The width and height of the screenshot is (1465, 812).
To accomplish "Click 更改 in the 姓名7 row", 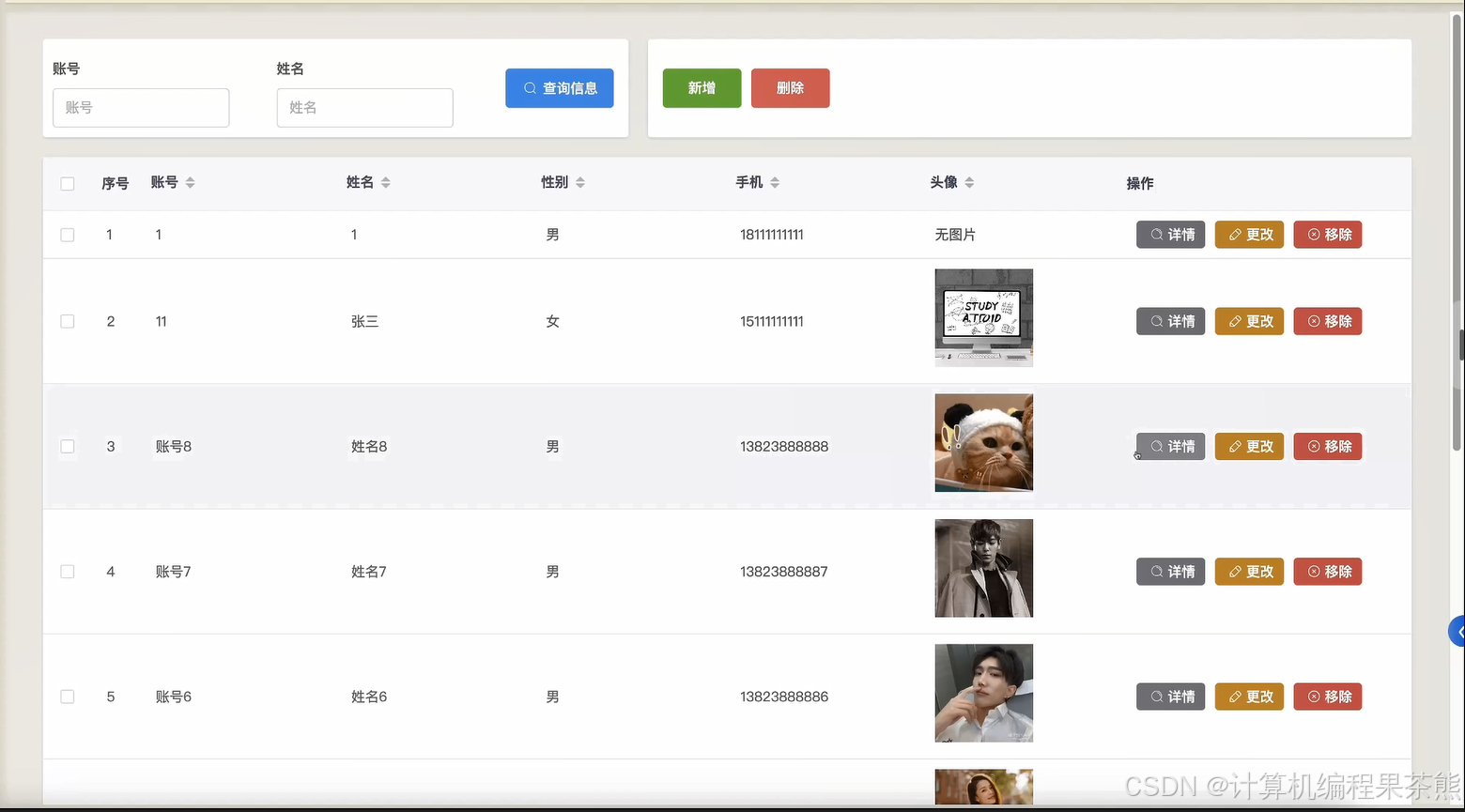I will tap(1250, 572).
